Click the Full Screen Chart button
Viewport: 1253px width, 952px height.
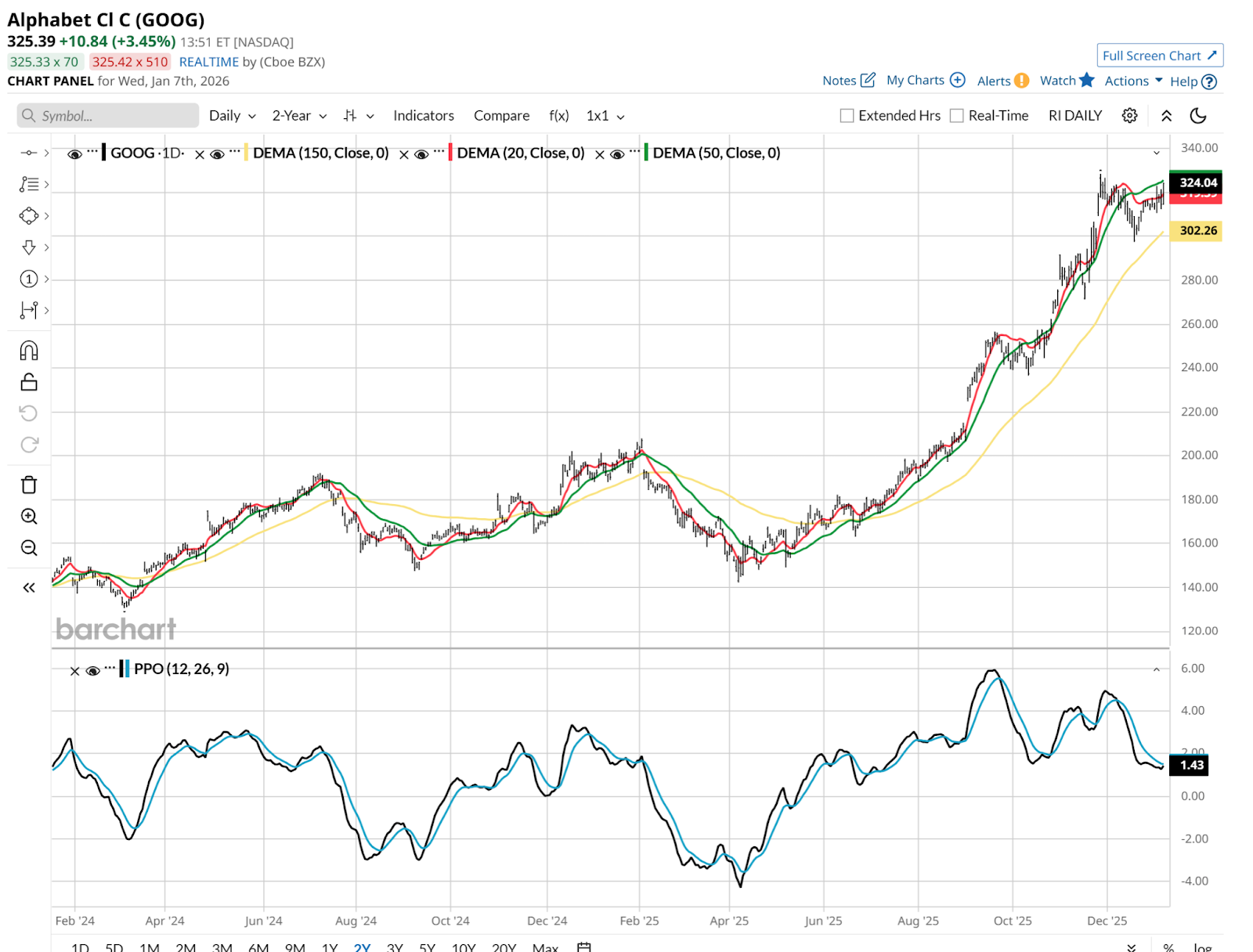point(1159,56)
